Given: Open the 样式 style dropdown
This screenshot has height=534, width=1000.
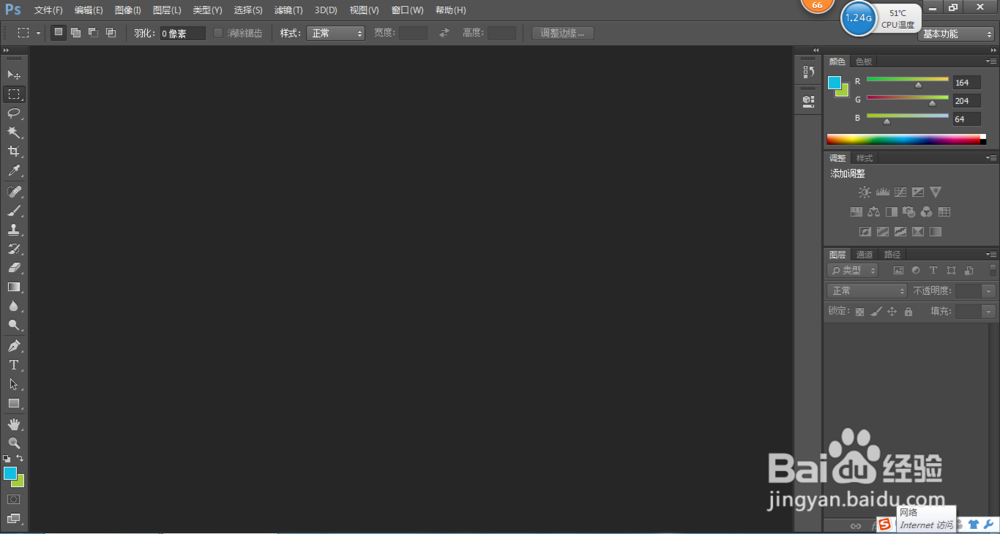Looking at the screenshot, I should click(x=335, y=33).
